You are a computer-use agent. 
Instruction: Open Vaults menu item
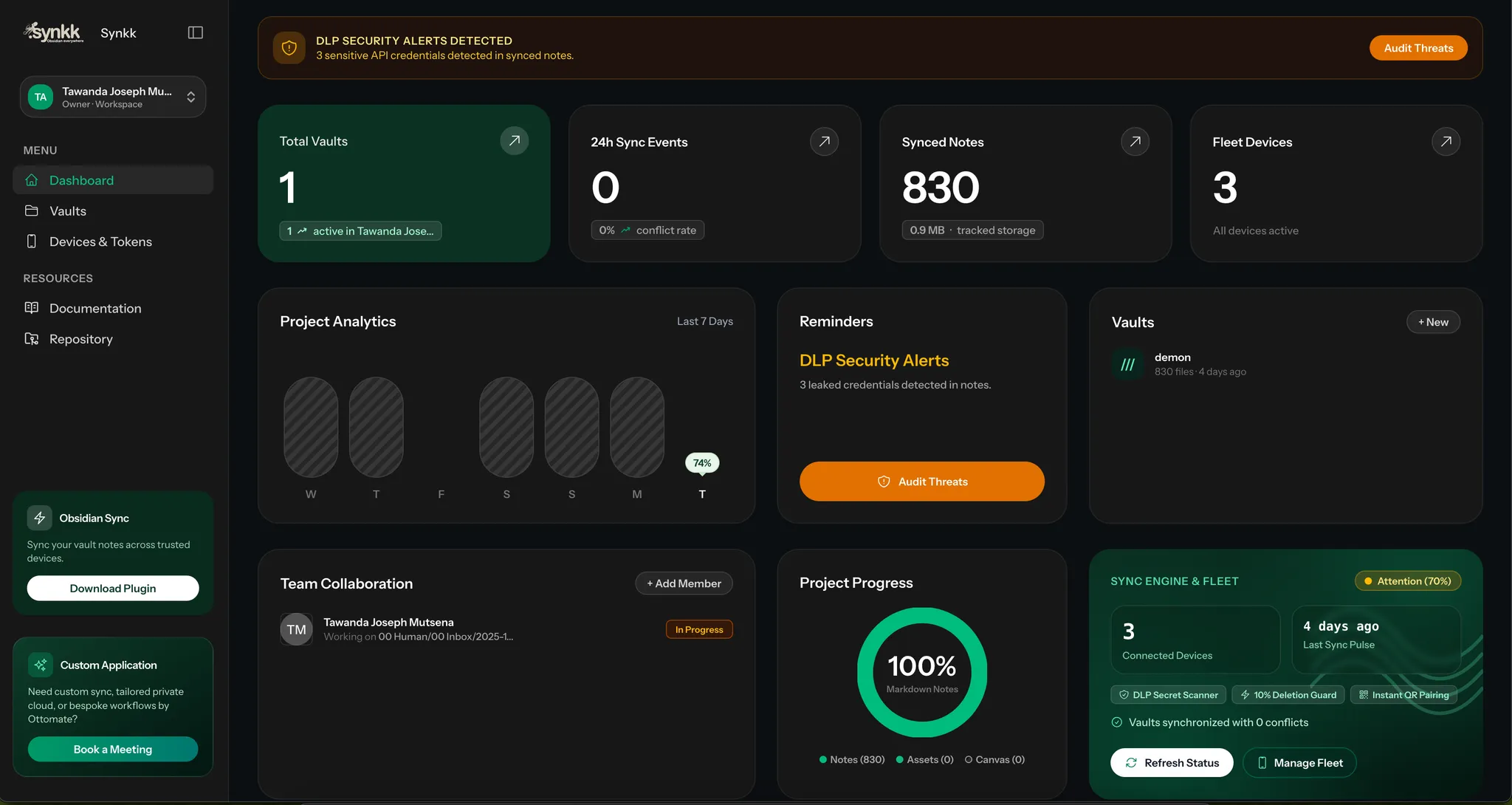pos(113,211)
